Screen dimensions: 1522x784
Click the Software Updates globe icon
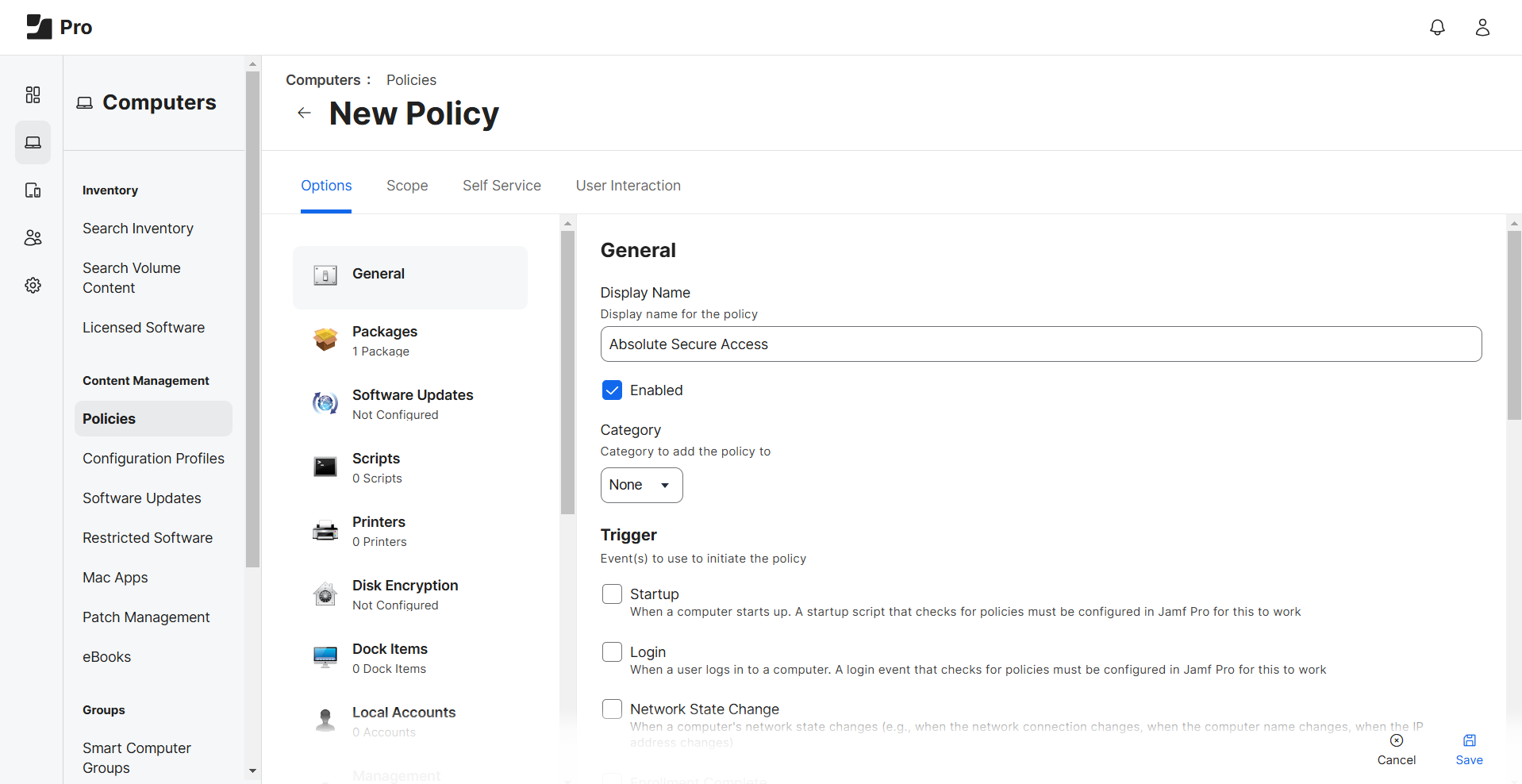click(325, 403)
